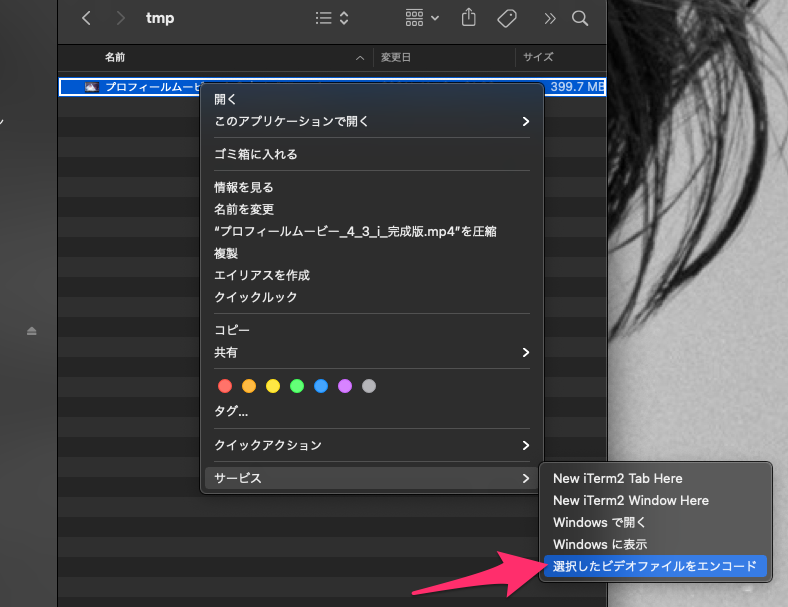Go forward in Finder history
This screenshot has height=607, width=788.
click(121, 19)
